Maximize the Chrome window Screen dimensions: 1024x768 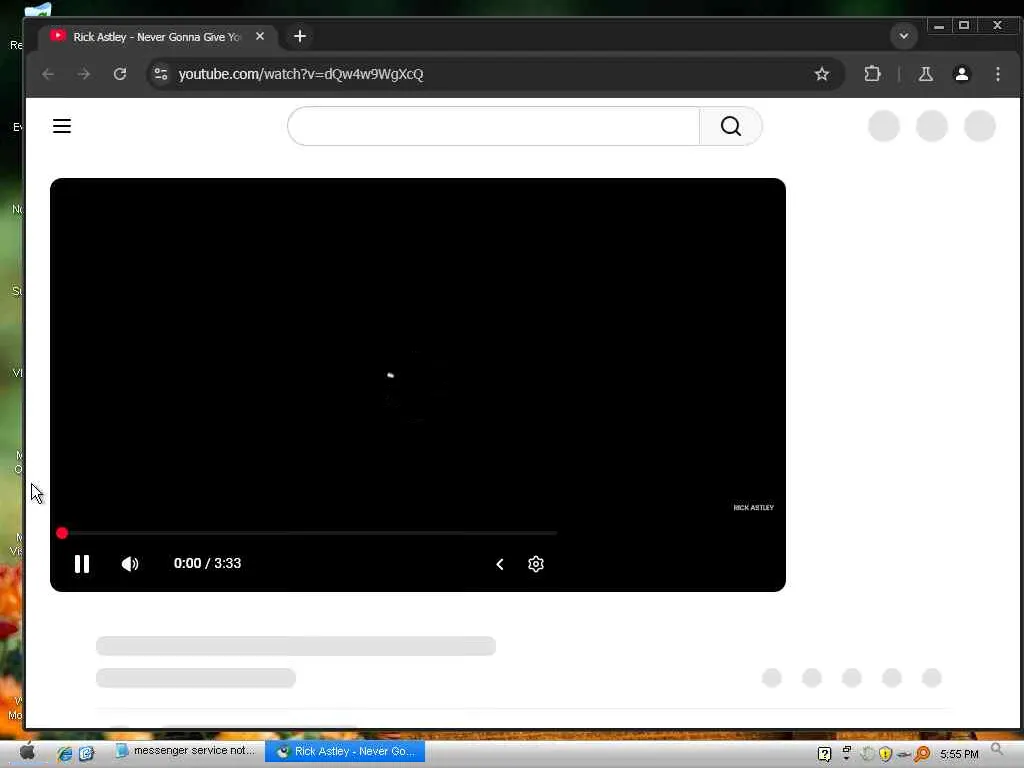pyautogui.click(x=964, y=25)
